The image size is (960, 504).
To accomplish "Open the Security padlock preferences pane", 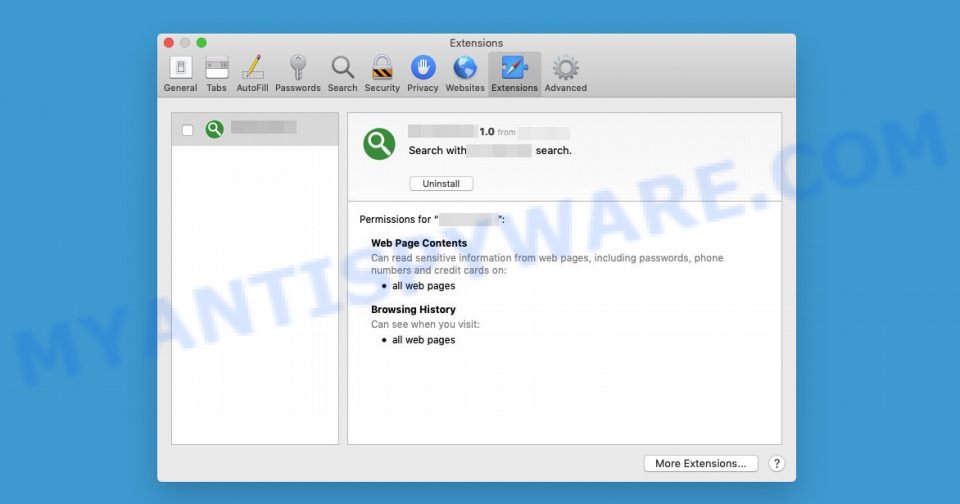I will tap(382, 74).
